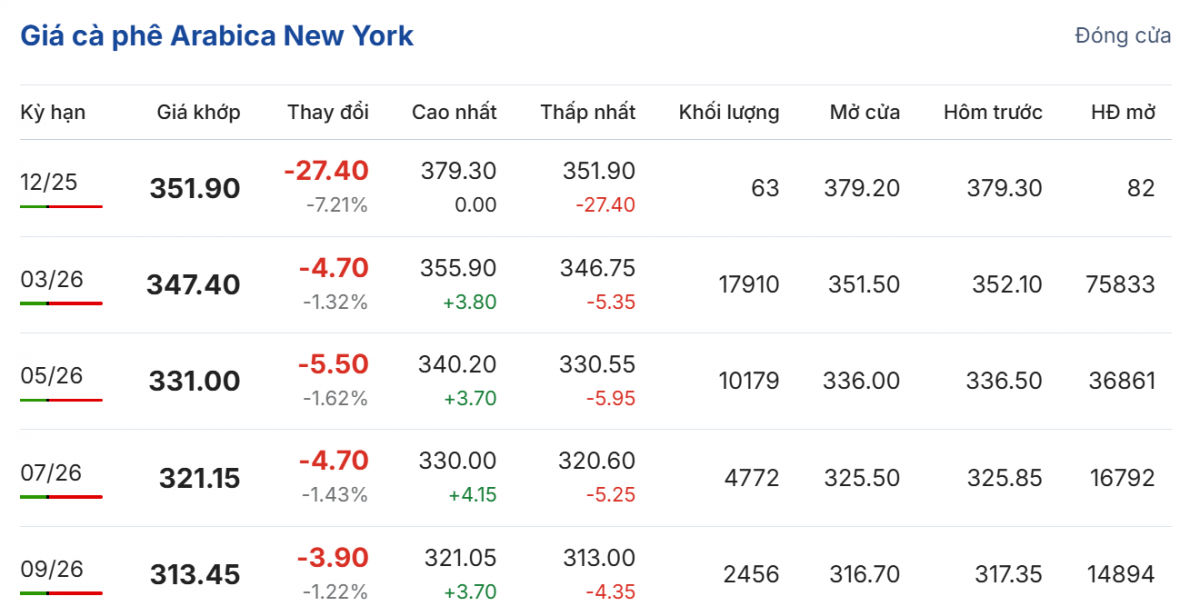This screenshot has height=616, width=1200.
Task: Click the 17910 volume value
Action: click(749, 285)
